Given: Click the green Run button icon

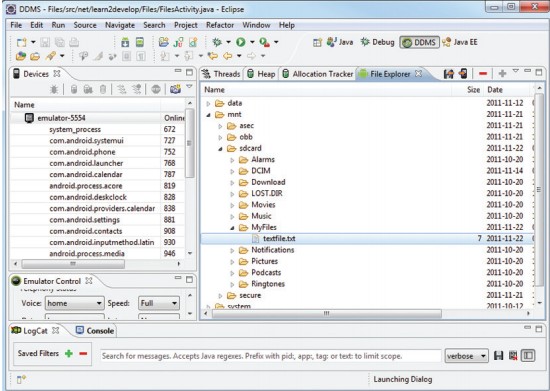Looking at the screenshot, I should (x=241, y=42).
